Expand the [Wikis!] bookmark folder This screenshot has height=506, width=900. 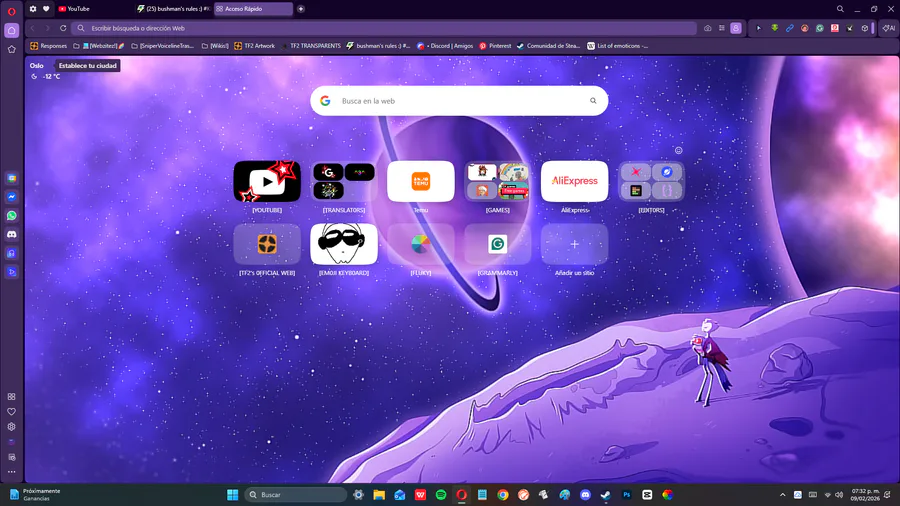pos(215,46)
